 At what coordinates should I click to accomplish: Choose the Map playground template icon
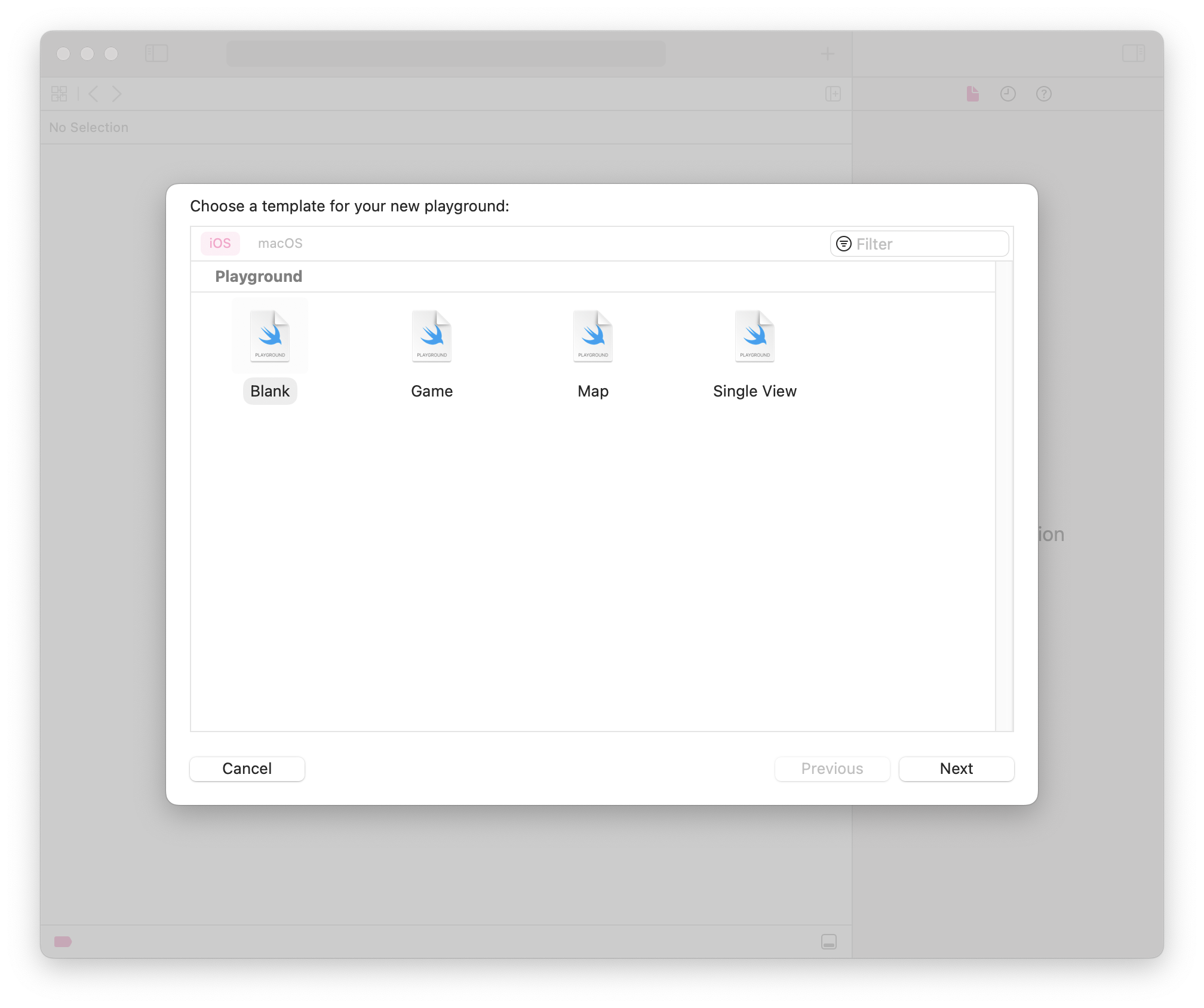pyautogui.click(x=593, y=336)
